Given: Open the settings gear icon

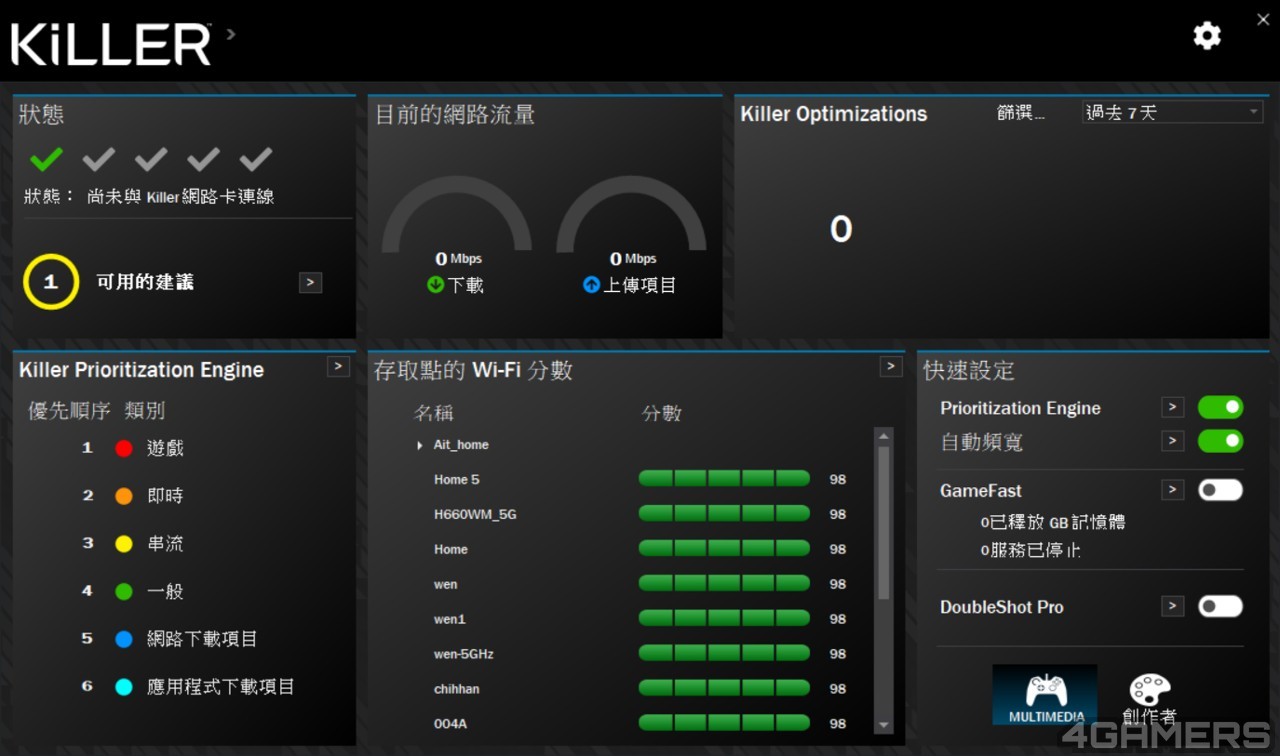Looking at the screenshot, I should click(x=1207, y=36).
